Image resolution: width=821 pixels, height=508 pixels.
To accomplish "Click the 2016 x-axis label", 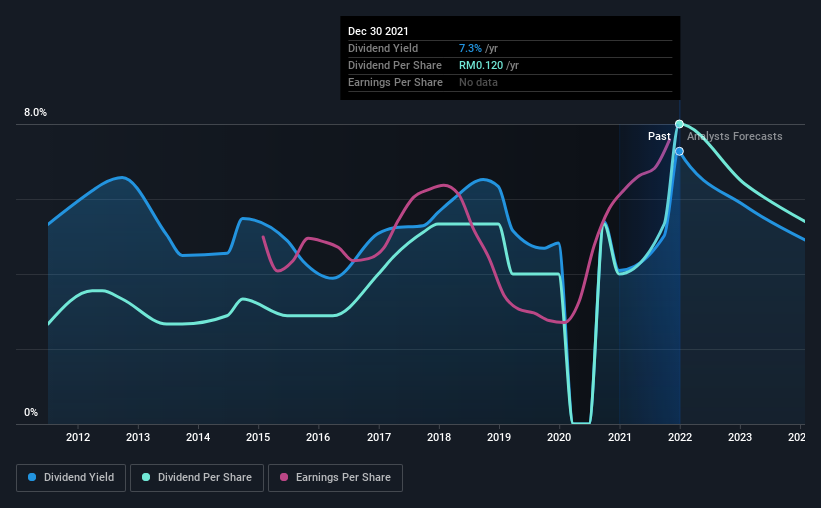I will click(x=318, y=437).
